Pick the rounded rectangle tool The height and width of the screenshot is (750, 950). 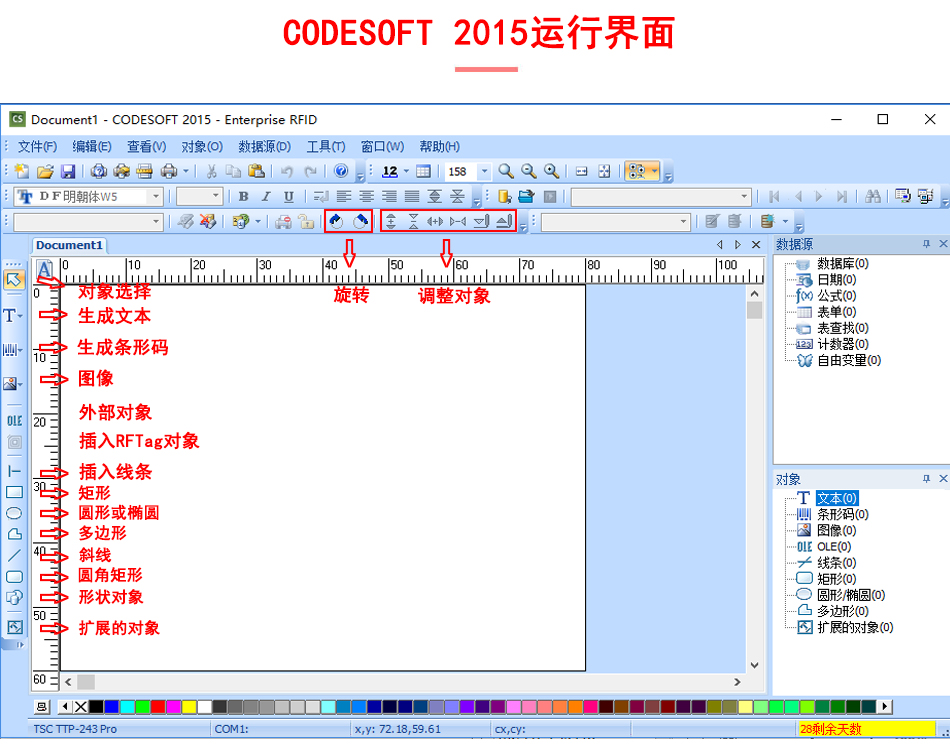click(x=15, y=577)
